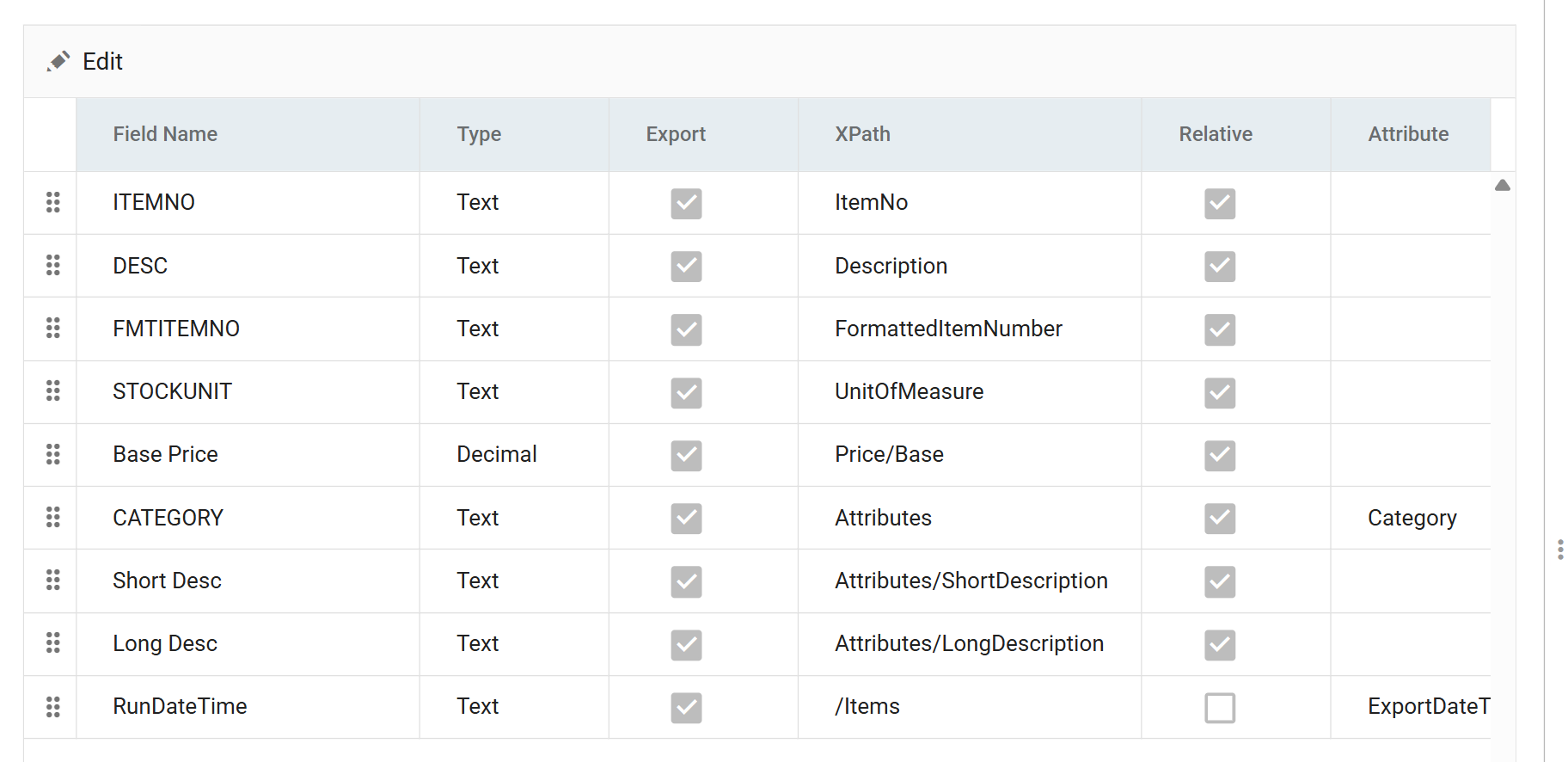The height and width of the screenshot is (762, 1568).
Task: Toggle Relative checkbox for STOCKUNIT
Action: click(x=1220, y=393)
